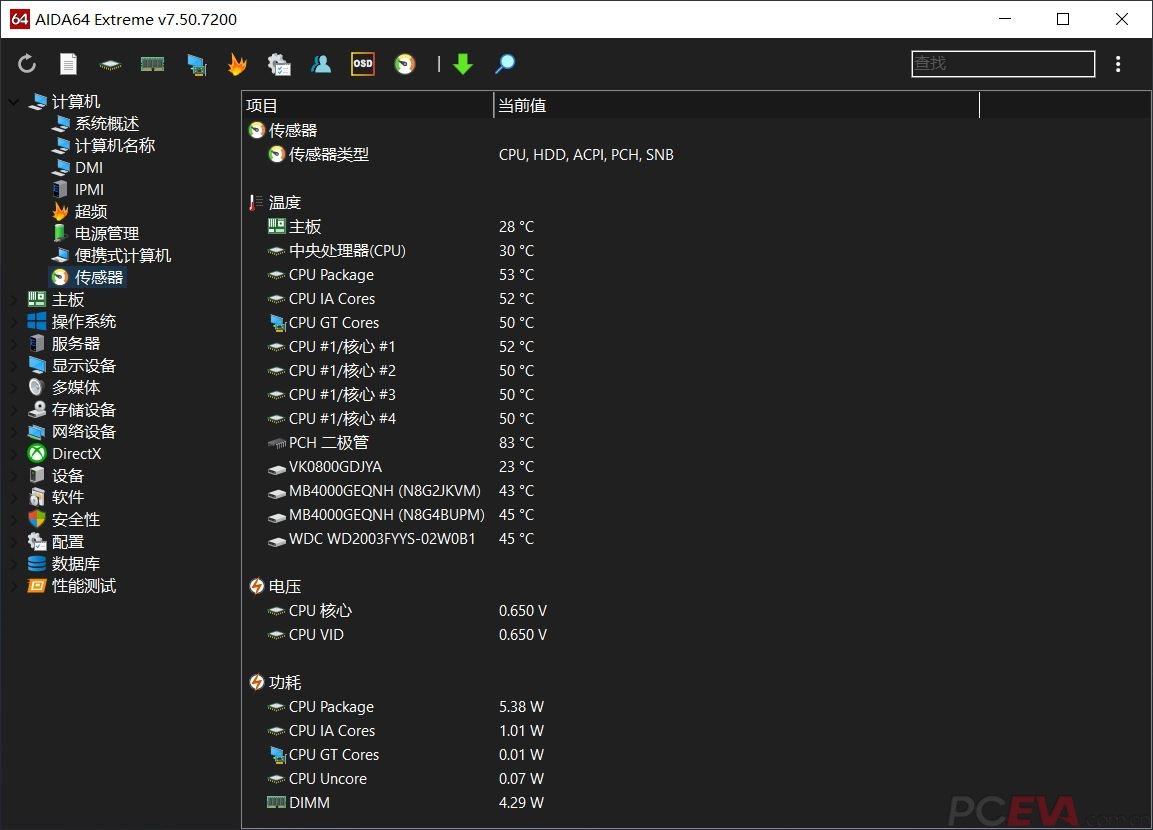The height and width of the screenshot is (830, 1153).
Task: Open the memory module toolbar icon
Action: pyautogui.click(x=152, y=65)
